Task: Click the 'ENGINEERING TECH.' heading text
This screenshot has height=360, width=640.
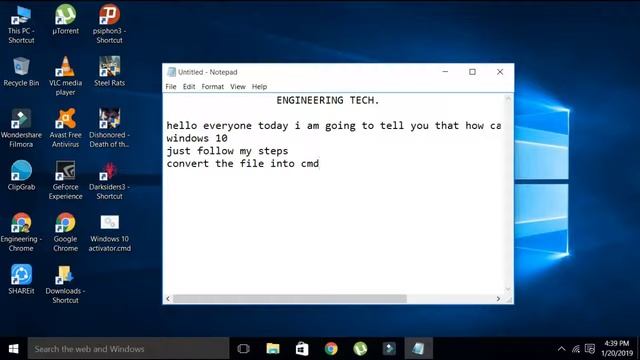Action: pos(328,100)
